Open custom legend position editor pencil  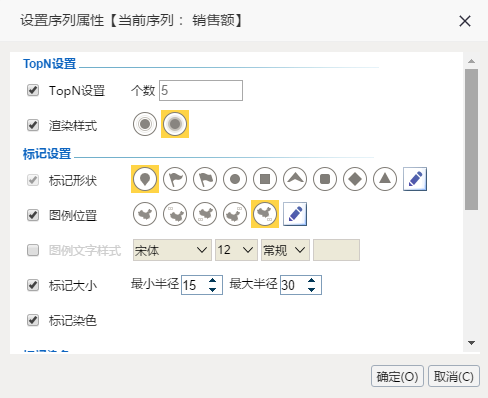(295, 214)
